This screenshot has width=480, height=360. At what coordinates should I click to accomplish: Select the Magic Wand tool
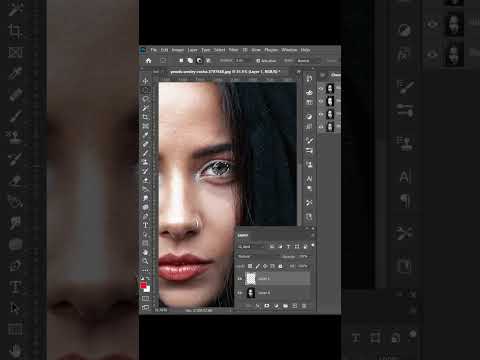coord(146,108)
